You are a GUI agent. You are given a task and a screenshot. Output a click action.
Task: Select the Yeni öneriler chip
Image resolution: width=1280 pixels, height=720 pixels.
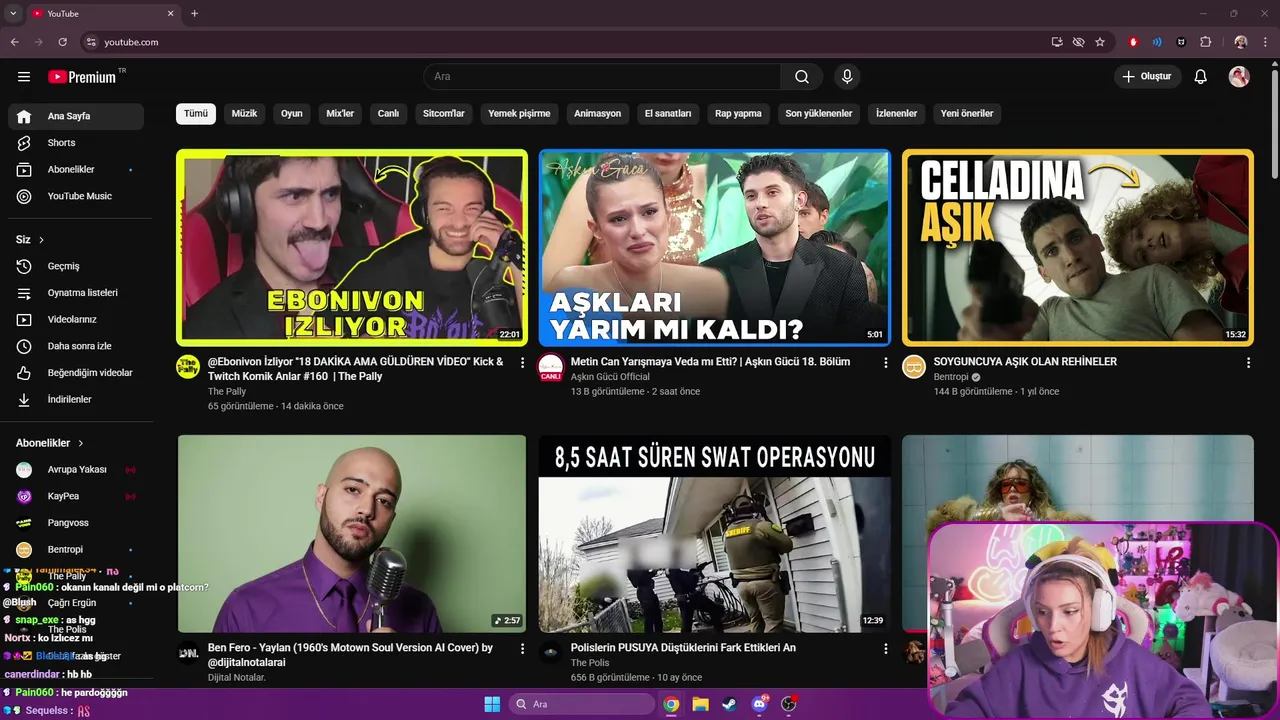coord(967,114)
